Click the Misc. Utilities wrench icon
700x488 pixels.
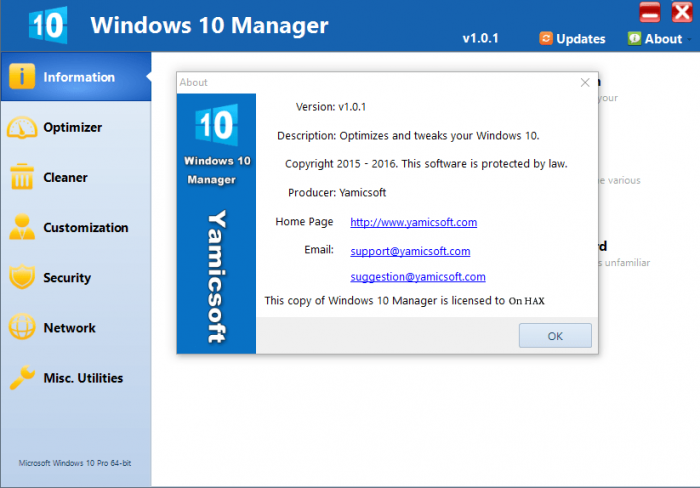(21, 377)
